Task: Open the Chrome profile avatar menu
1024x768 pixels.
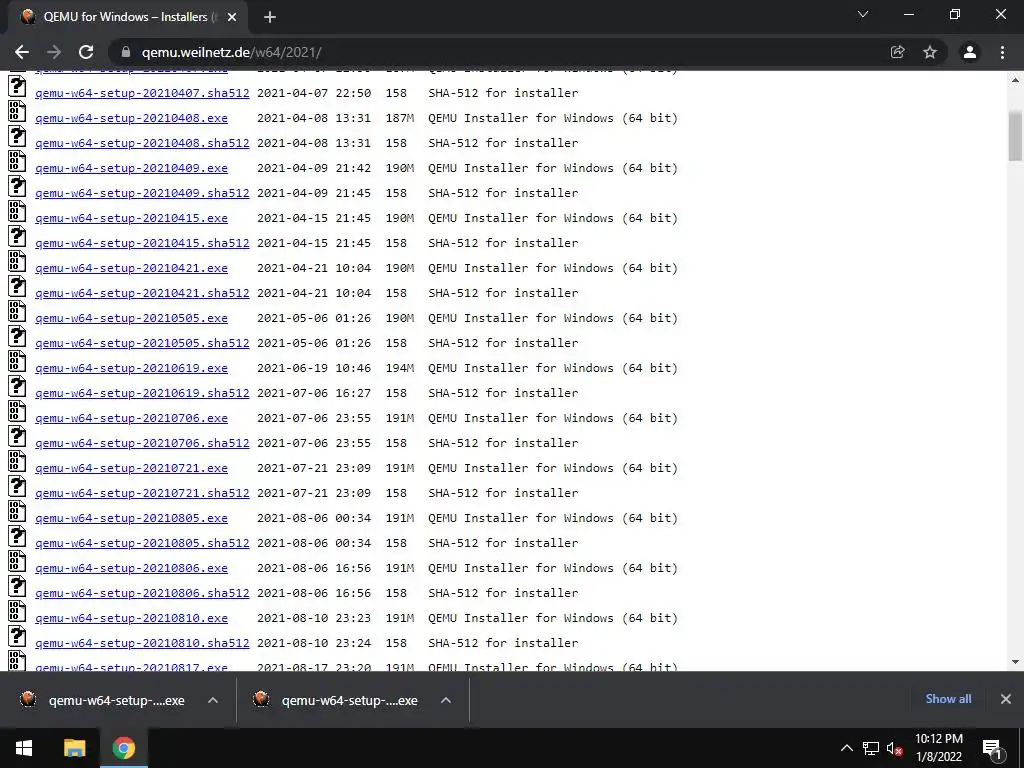Action: tap(970, 52)
